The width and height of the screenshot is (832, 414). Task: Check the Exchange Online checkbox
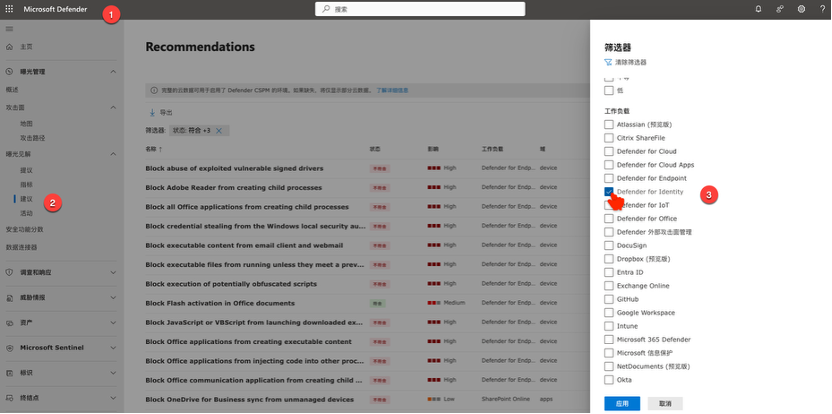tap(609, 286)
